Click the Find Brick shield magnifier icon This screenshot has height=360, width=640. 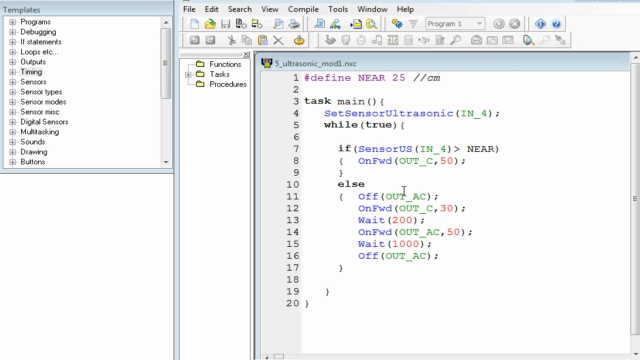click(528, 40)
